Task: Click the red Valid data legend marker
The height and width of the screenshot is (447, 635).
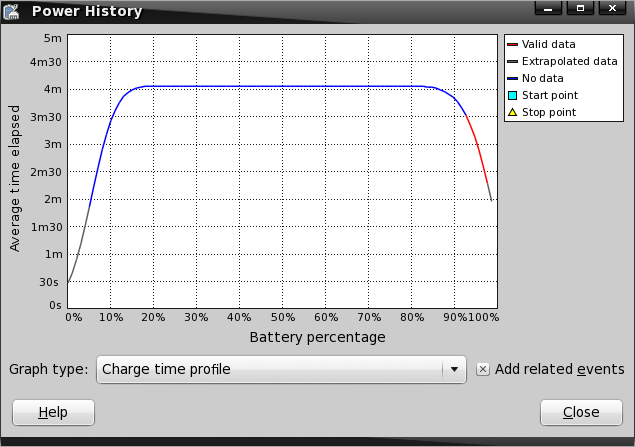Action: [512, 44]
